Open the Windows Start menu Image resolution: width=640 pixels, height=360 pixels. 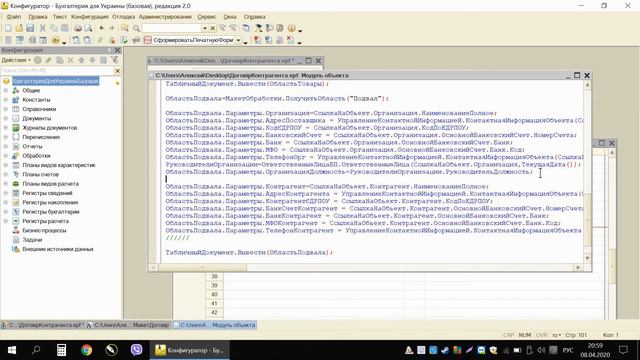[12, 350]
